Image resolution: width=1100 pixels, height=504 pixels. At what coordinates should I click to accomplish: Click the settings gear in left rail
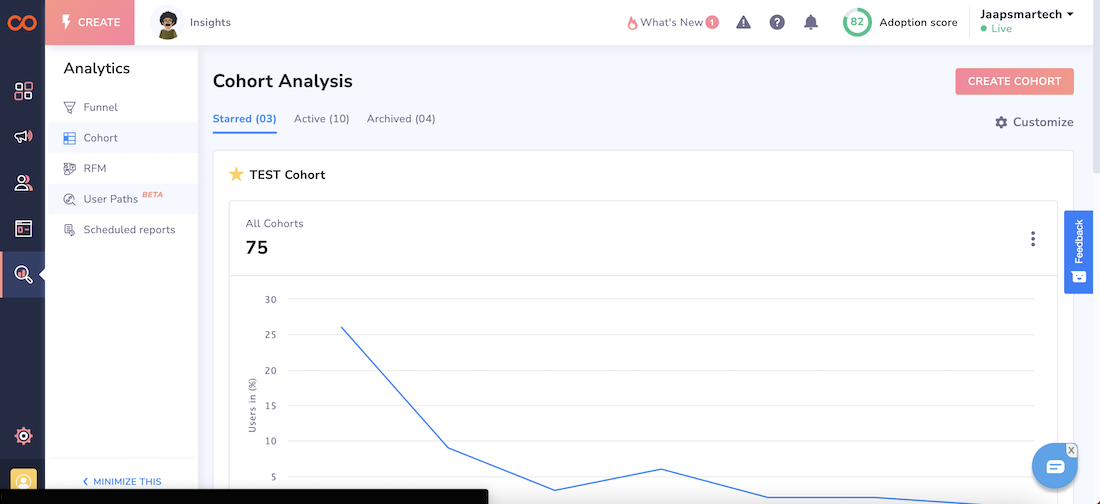pos(23,436)
